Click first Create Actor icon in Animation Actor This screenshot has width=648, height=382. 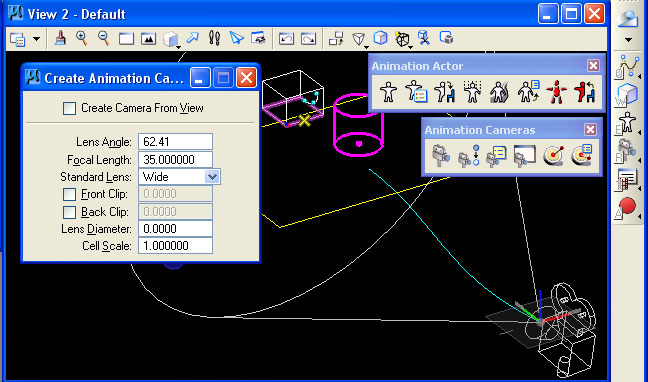[388, 92]
